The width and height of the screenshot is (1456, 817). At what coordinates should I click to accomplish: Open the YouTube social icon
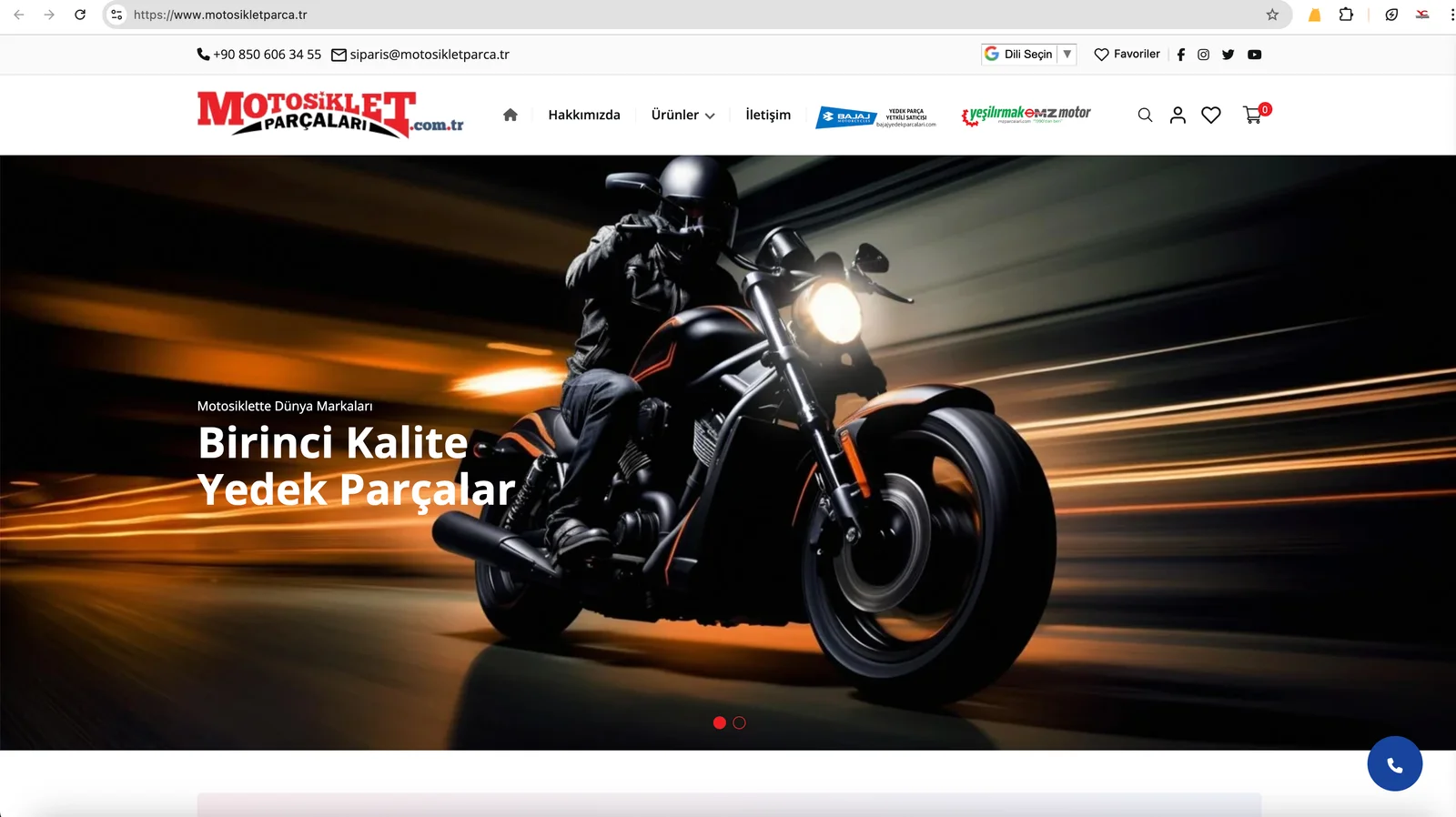[x=1254, y=55]
